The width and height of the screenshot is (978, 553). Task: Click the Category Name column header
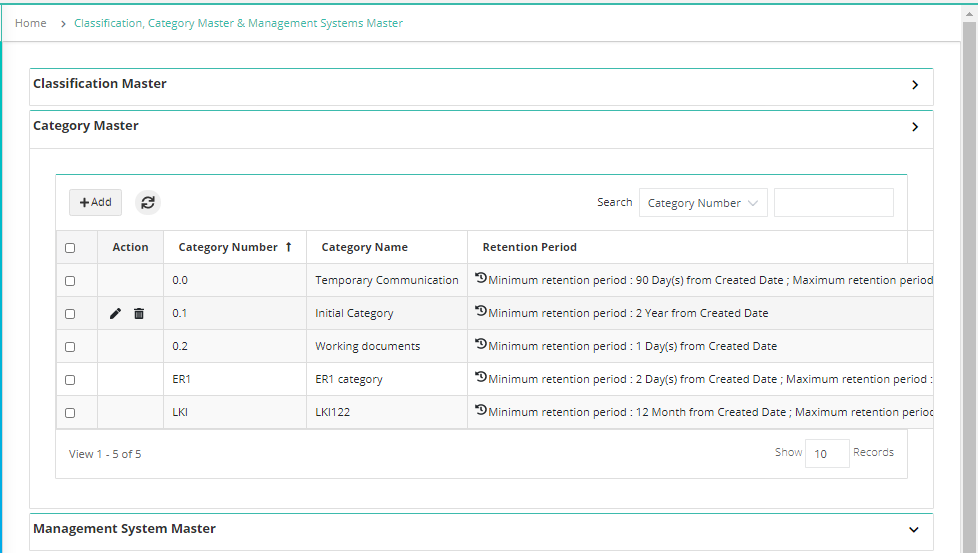(x=364, y=248)
